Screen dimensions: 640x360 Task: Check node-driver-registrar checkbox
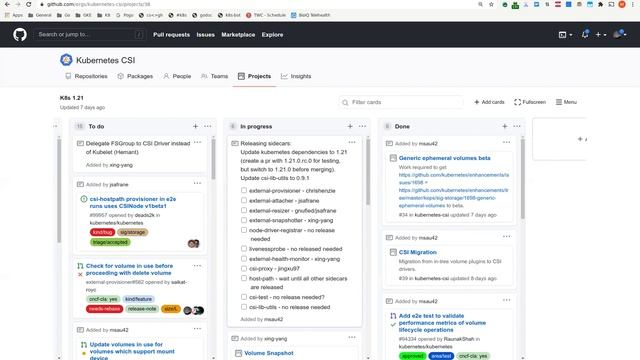pos(244,230)
